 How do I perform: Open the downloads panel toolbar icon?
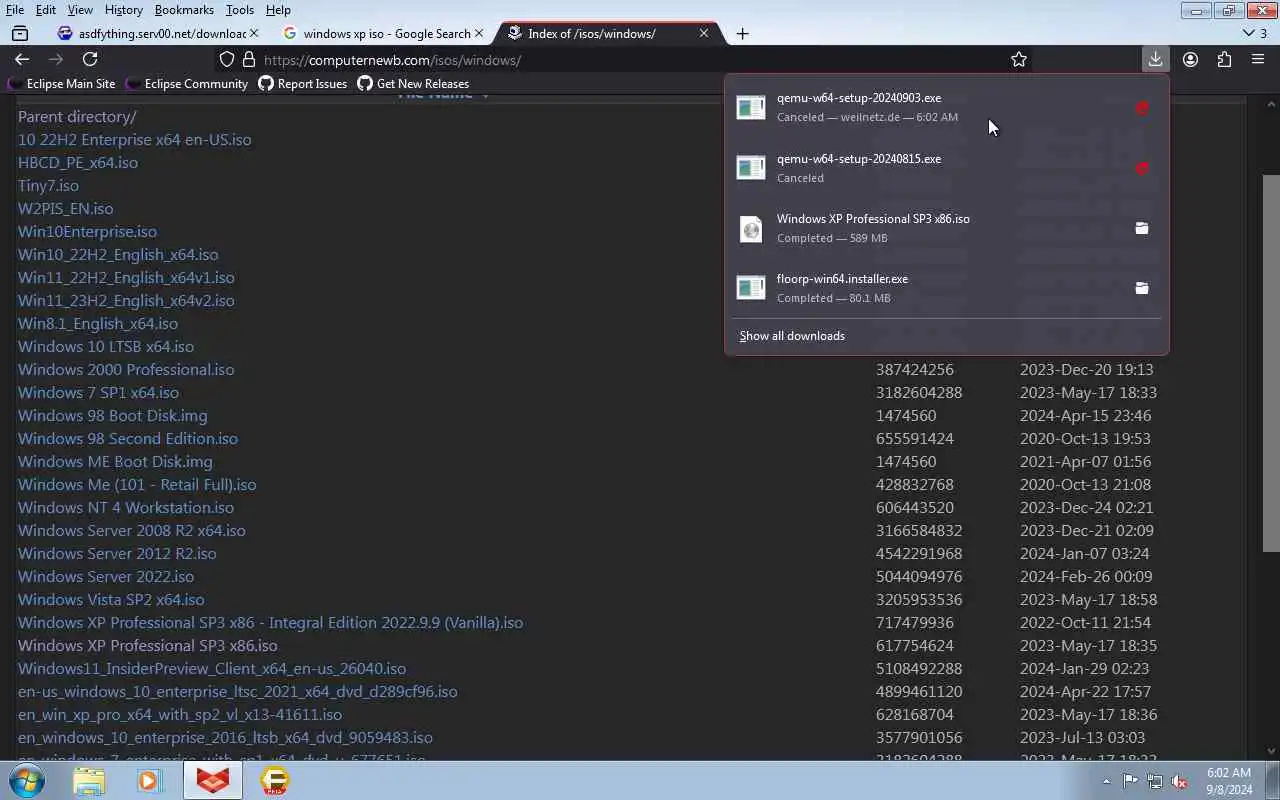(1155, 60)
